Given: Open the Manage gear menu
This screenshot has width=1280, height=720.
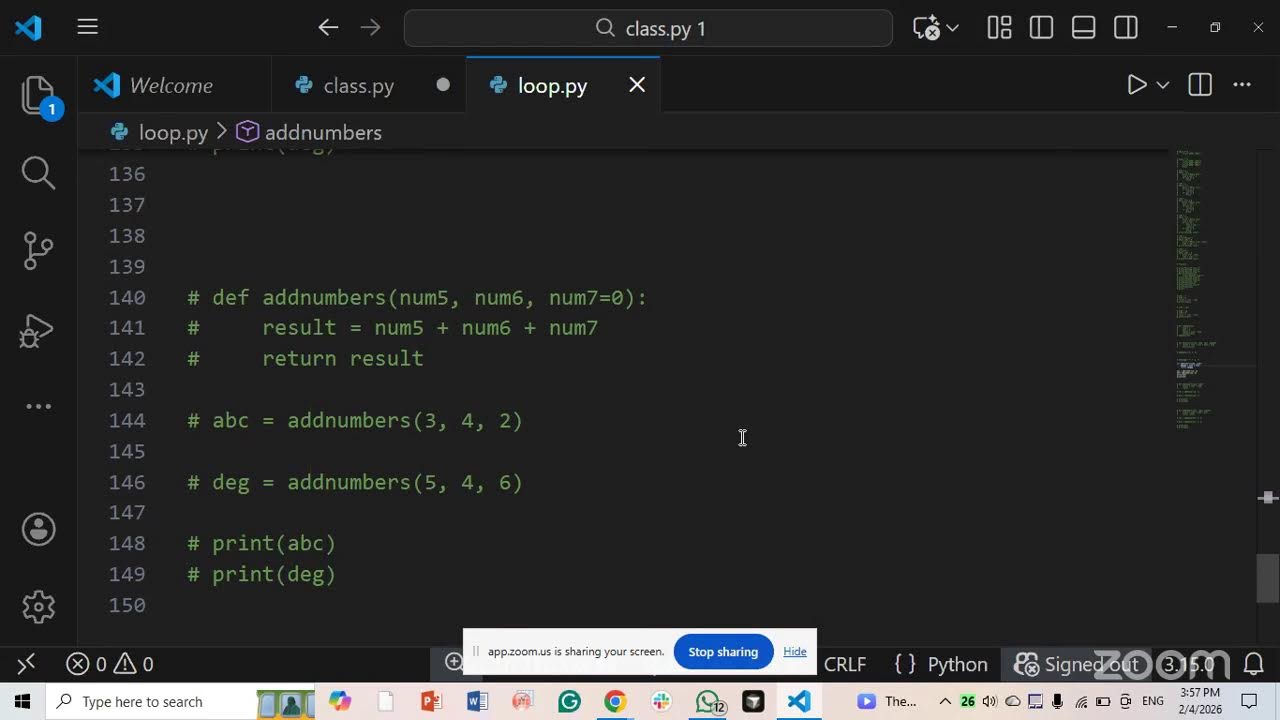Looking at the screenshot, I should 38,606.
